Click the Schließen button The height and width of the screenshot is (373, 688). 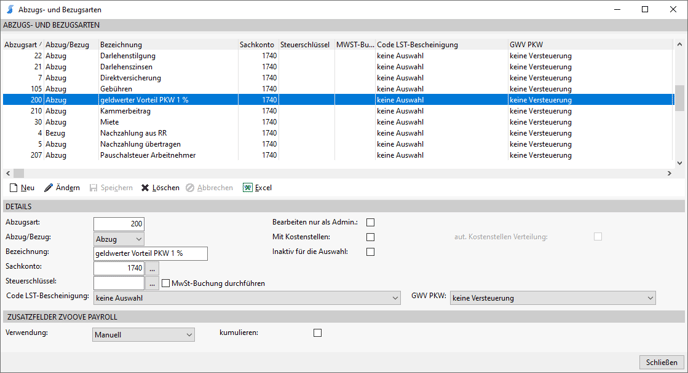click(661, 362)
